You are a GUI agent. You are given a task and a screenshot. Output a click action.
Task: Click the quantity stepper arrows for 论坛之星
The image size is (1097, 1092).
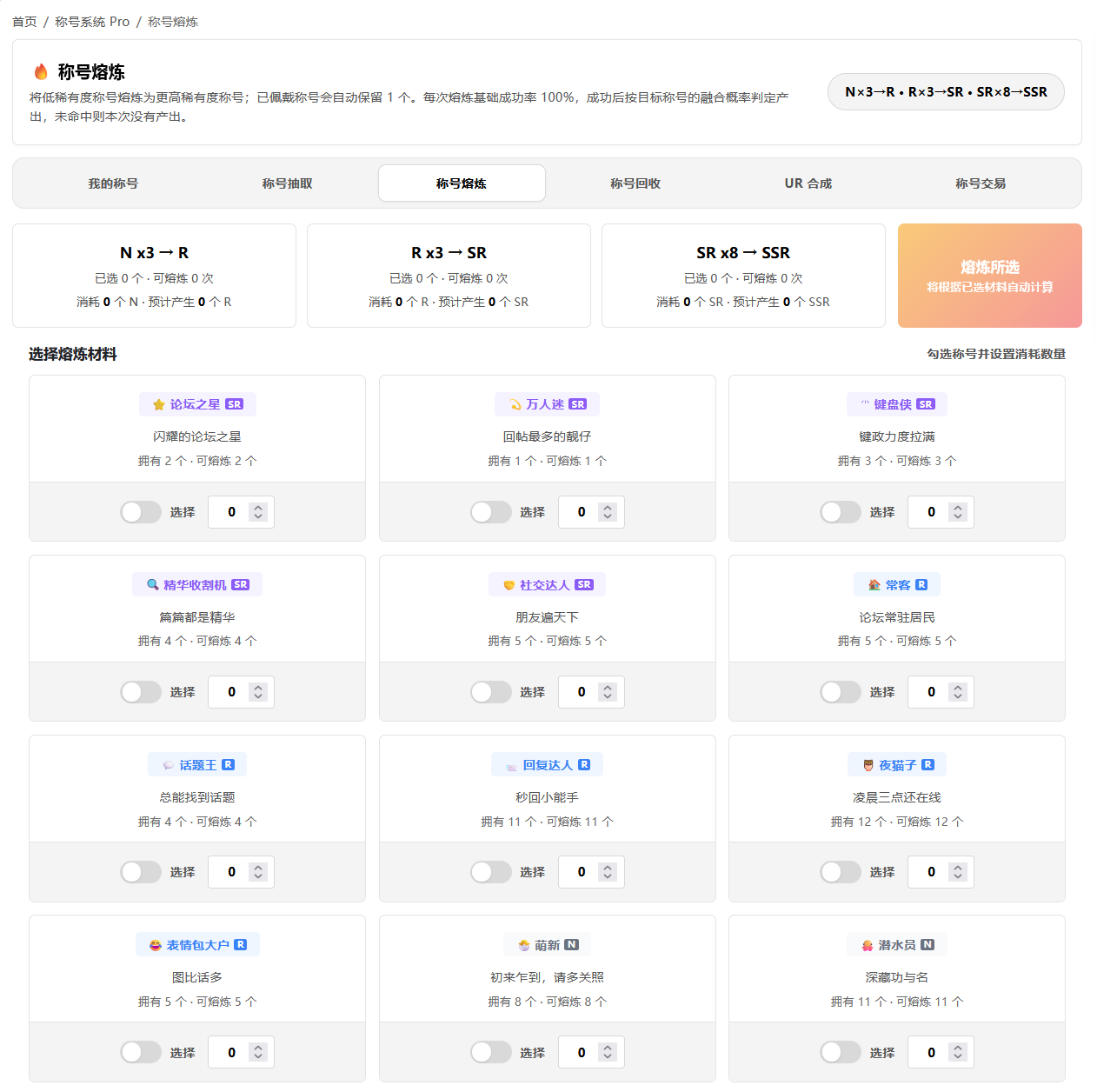(257, 512)
